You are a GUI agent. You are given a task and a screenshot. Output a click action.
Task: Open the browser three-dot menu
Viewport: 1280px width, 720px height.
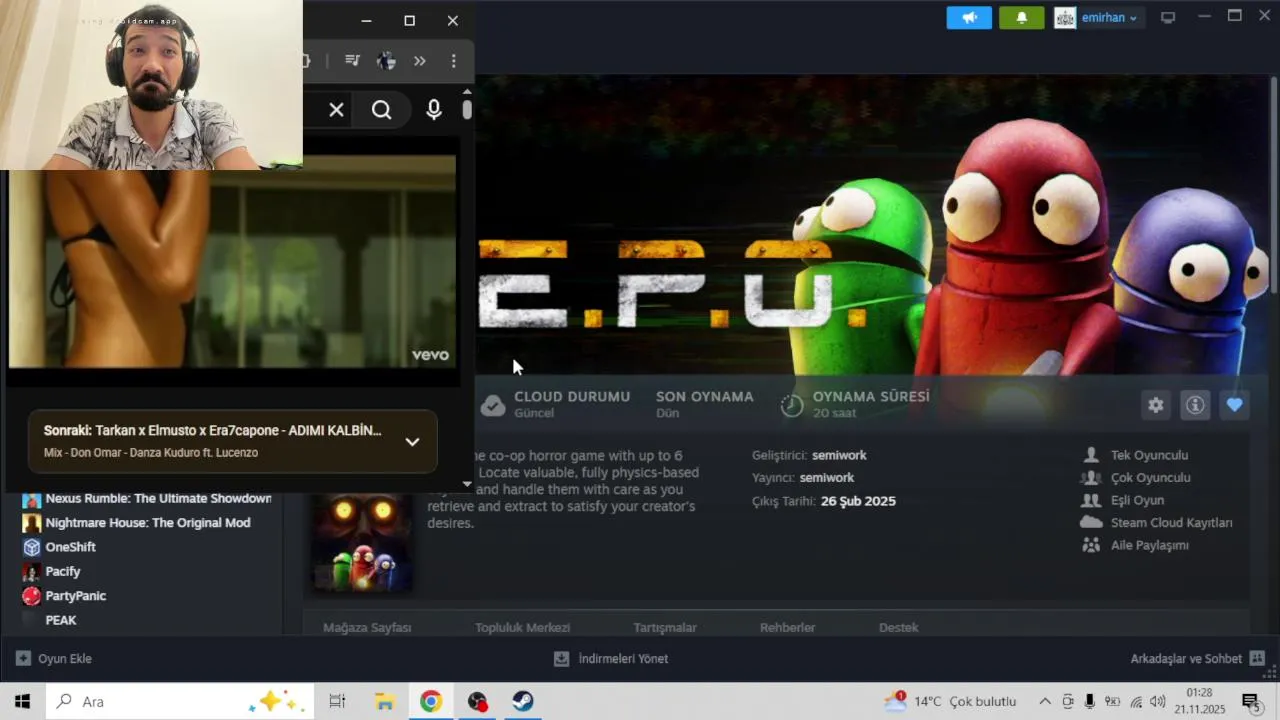click(453, 61)
